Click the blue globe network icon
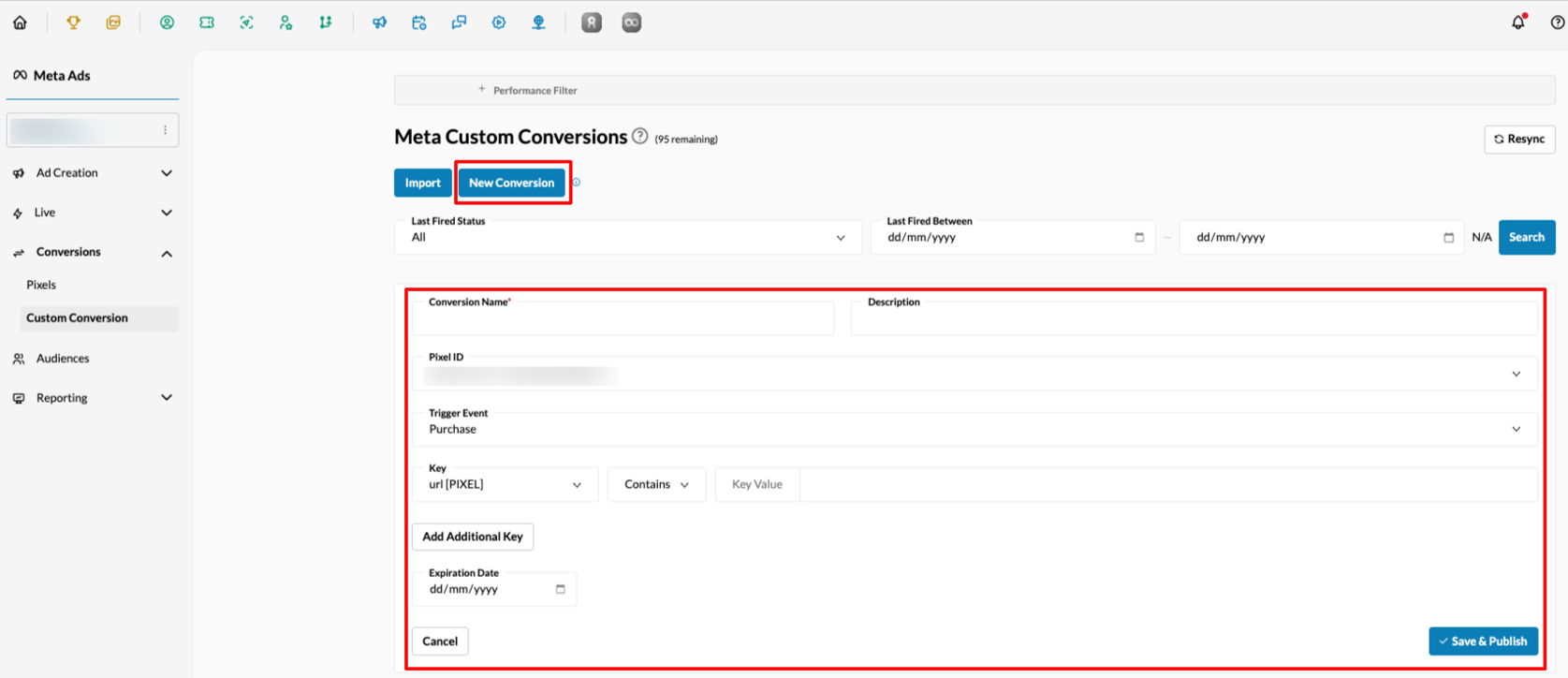The height and width of the screenshot is (678, 1568). coord(538,22)
